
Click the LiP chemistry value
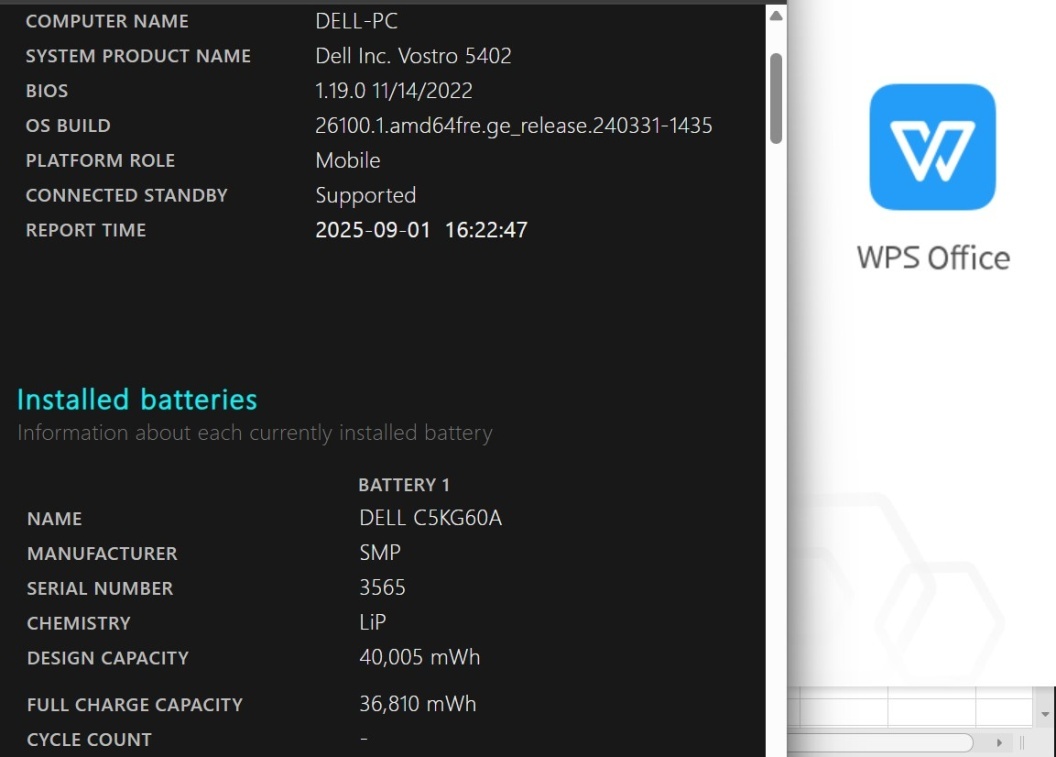(372, 622)
